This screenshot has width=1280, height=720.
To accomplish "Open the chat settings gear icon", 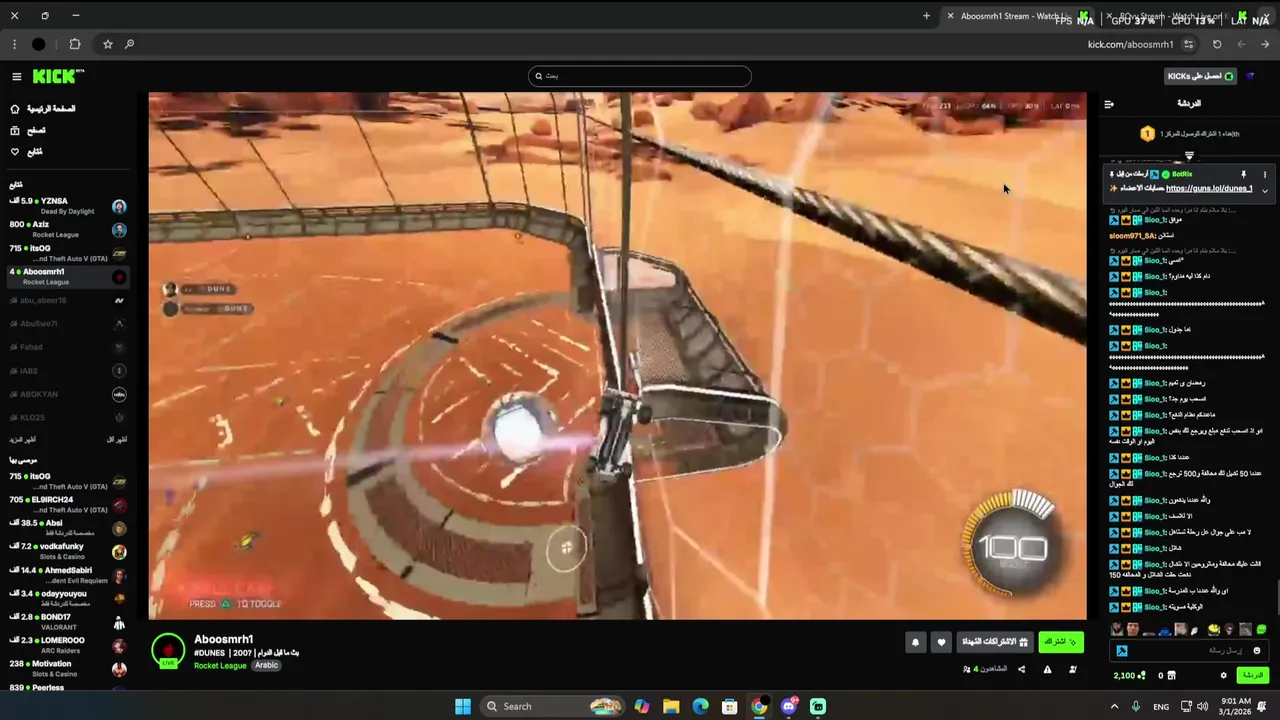I will click(1223, 676).
